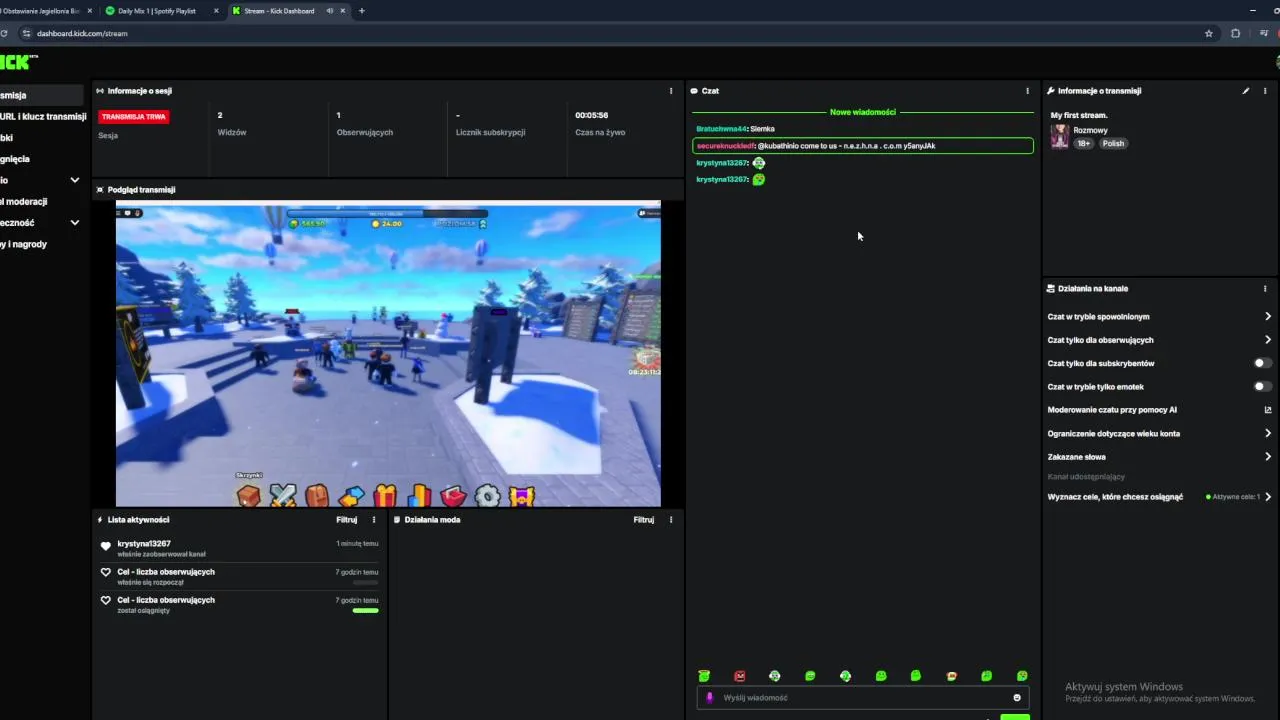Click the green achieved-goal progress bar
Viewport: 1280px width, 720px height.
(x=366, y=610)
